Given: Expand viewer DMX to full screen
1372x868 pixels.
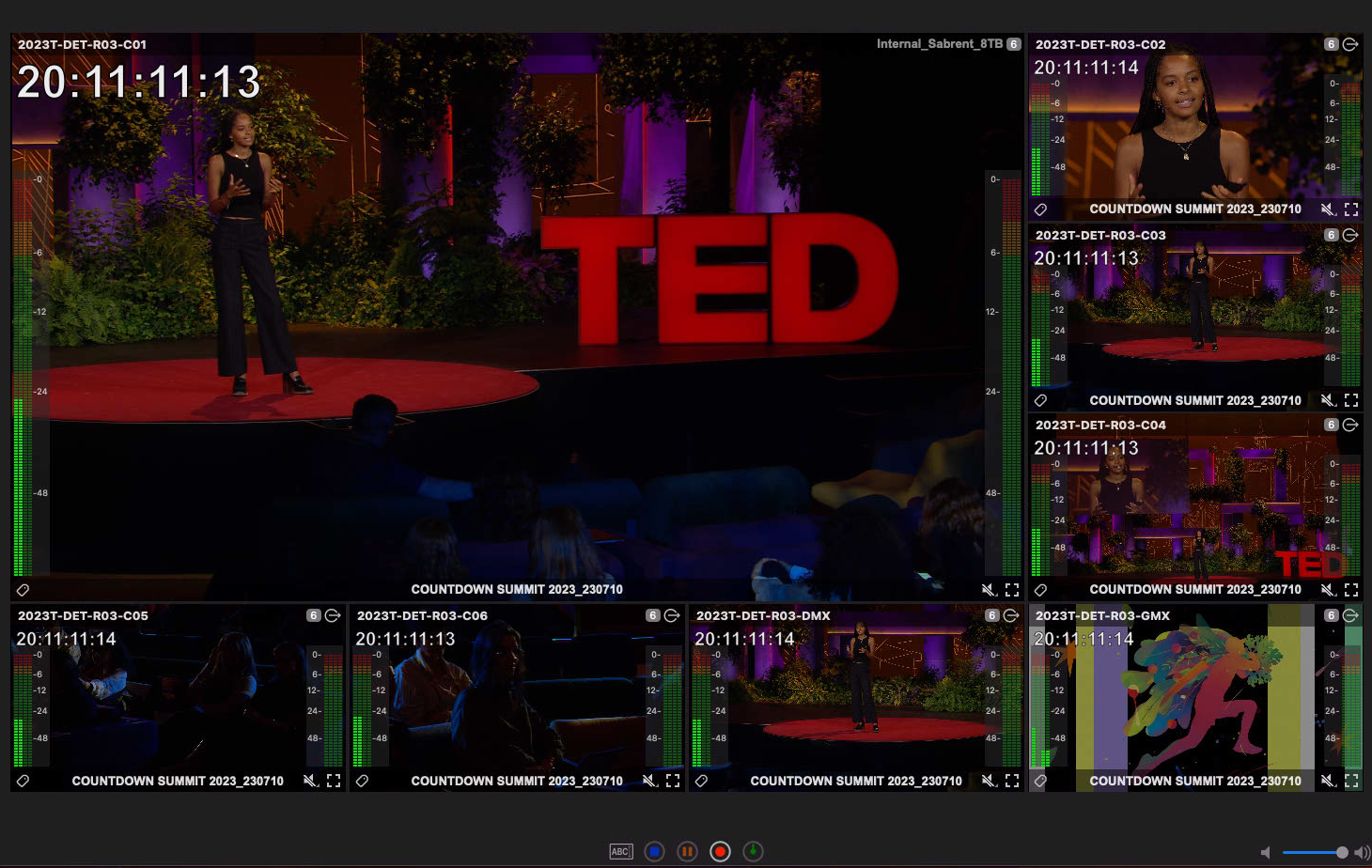Looking at the screenshot, I should click(x=1012, y=781).
